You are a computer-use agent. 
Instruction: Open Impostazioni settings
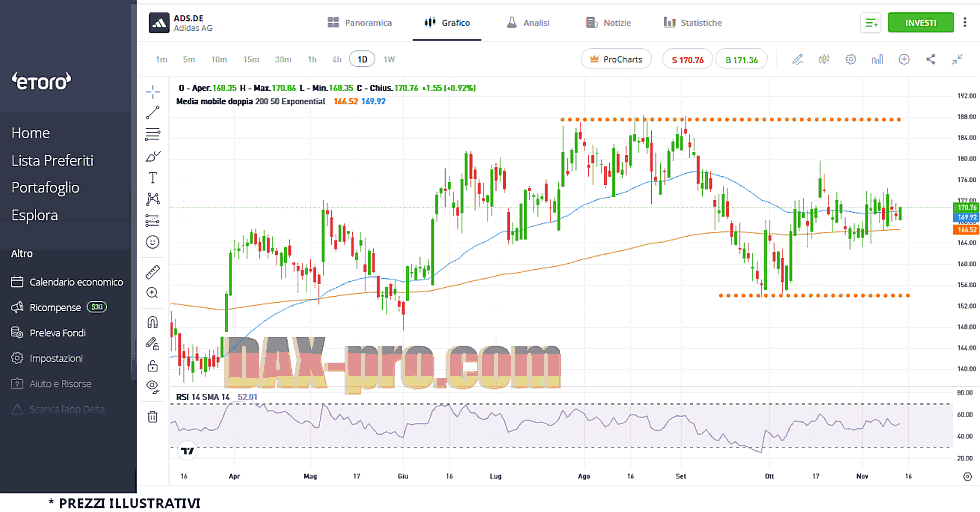click(x=46, y=358)
